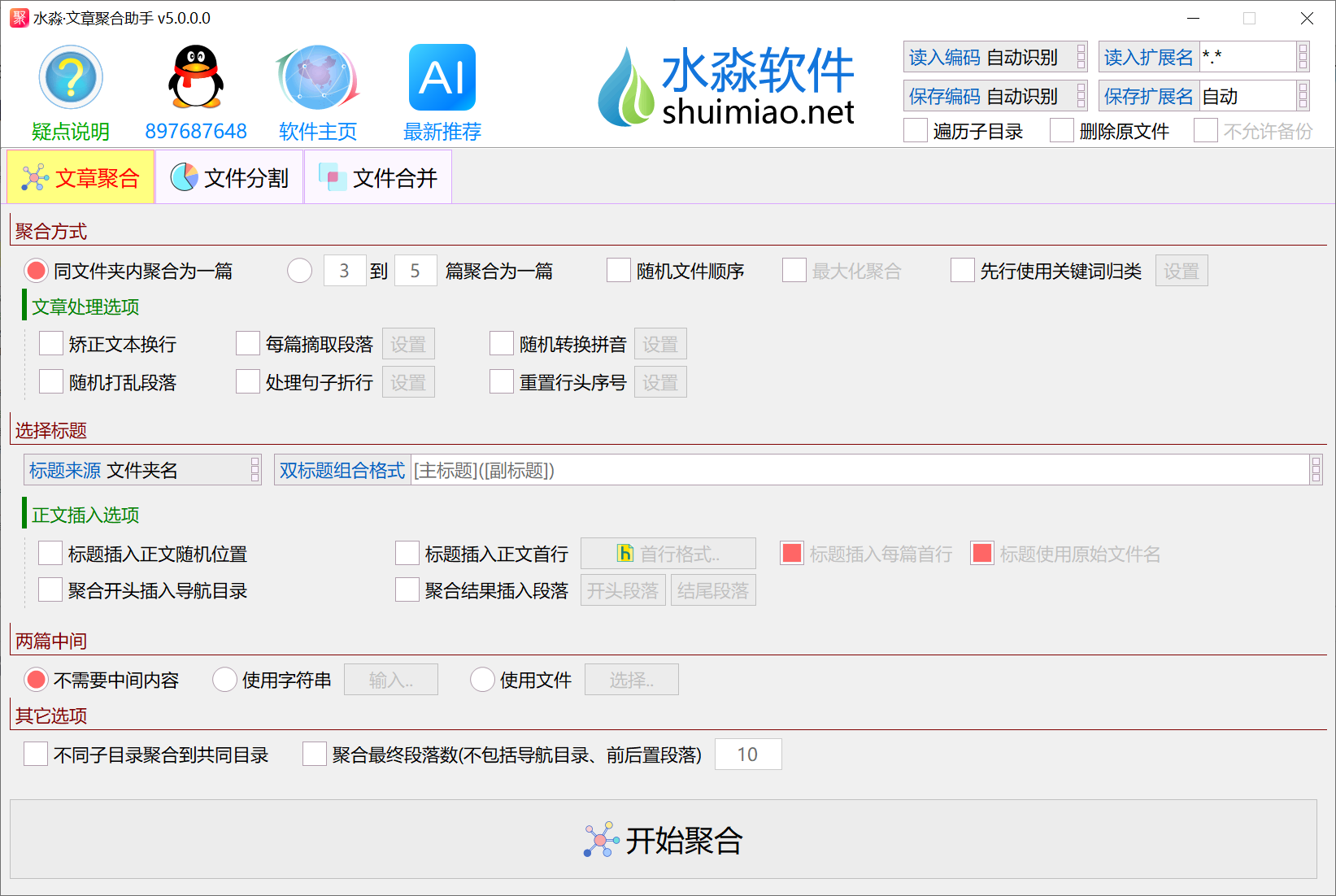Click the maximum count field showing 5
Screen dimensions: 1336x896
415,271
